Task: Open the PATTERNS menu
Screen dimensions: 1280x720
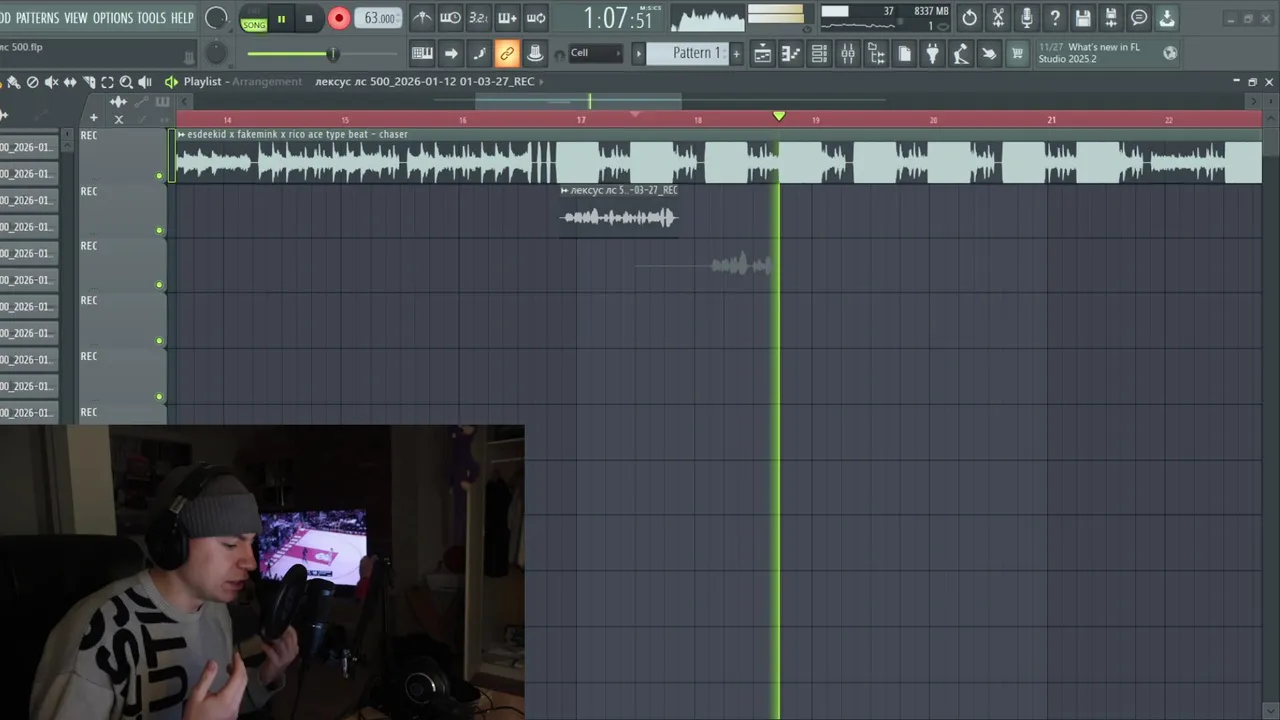Action: click(37, 18)
